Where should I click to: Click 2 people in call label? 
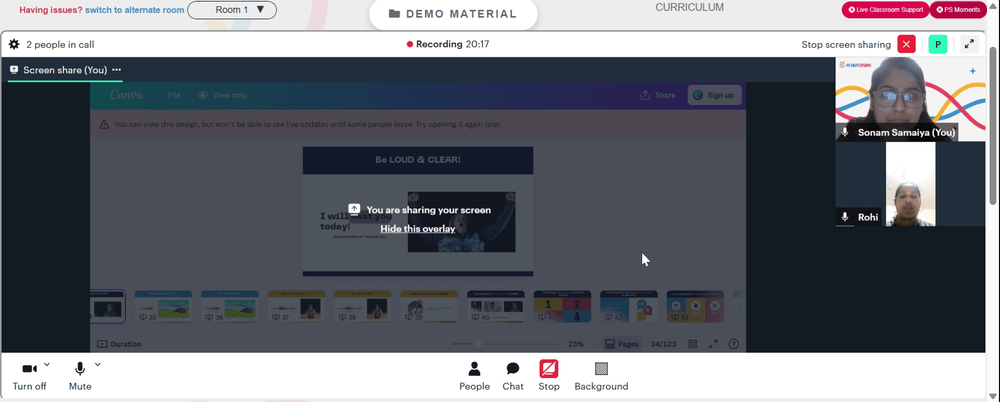tap(61, 45)
